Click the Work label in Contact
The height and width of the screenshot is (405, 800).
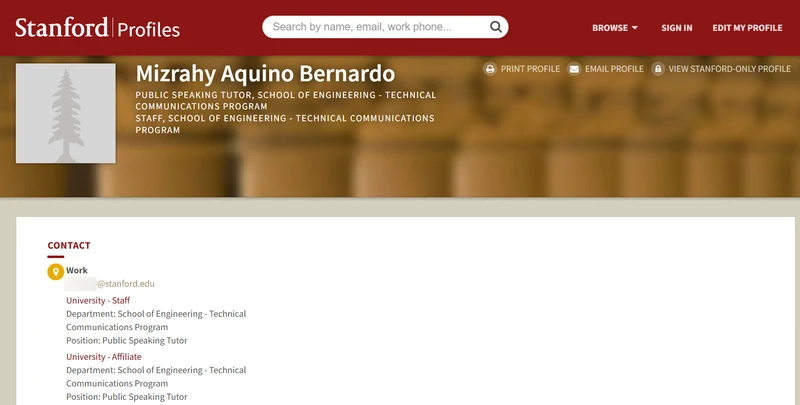77,270
